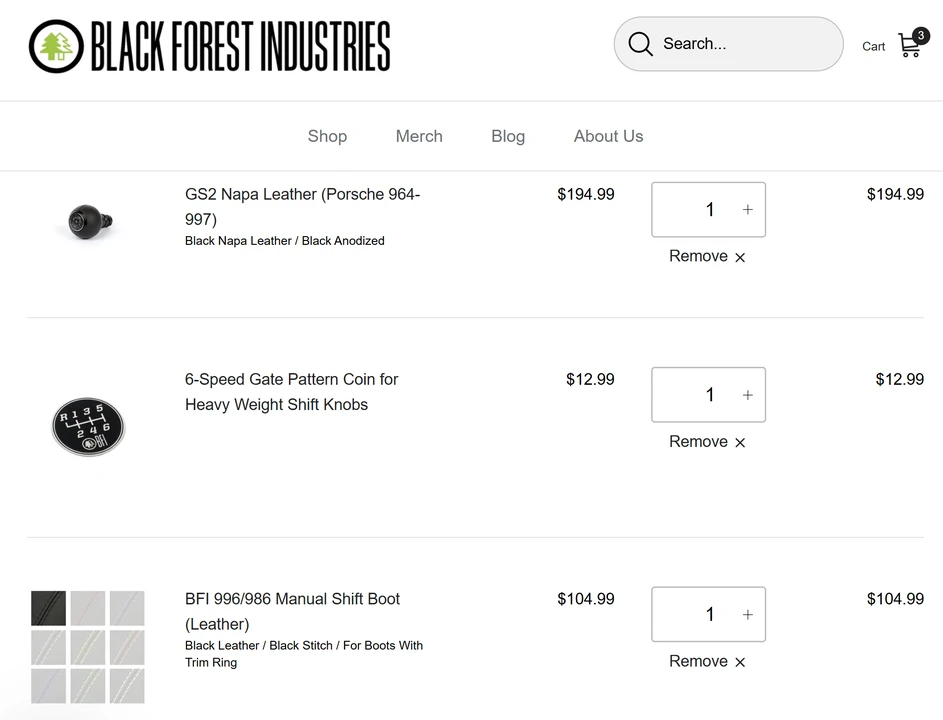Increase GS2 Napa Leather quantity with plus

pos(748,209)
